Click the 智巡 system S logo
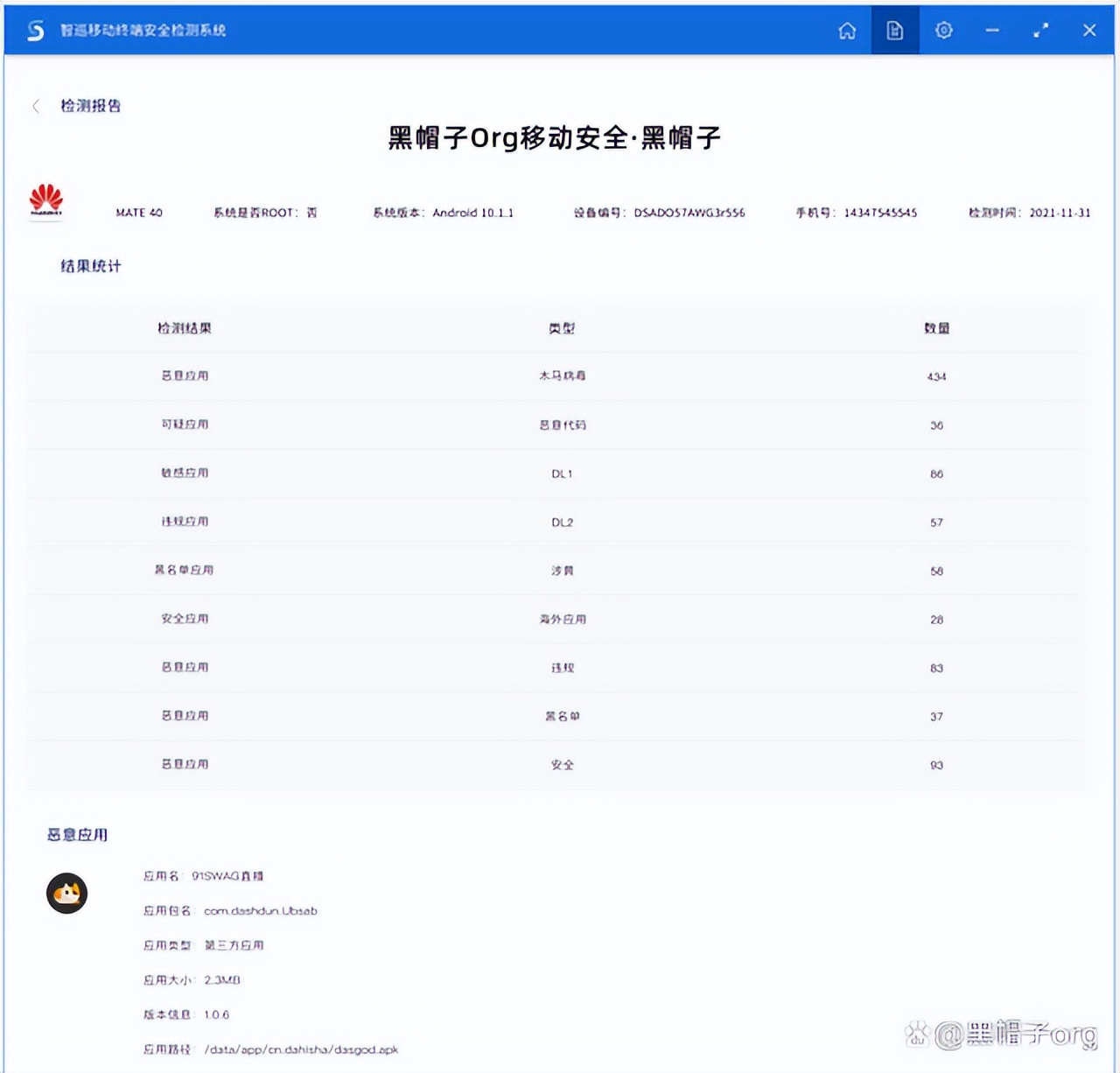 pyautogui.click(x=36, y=28)
